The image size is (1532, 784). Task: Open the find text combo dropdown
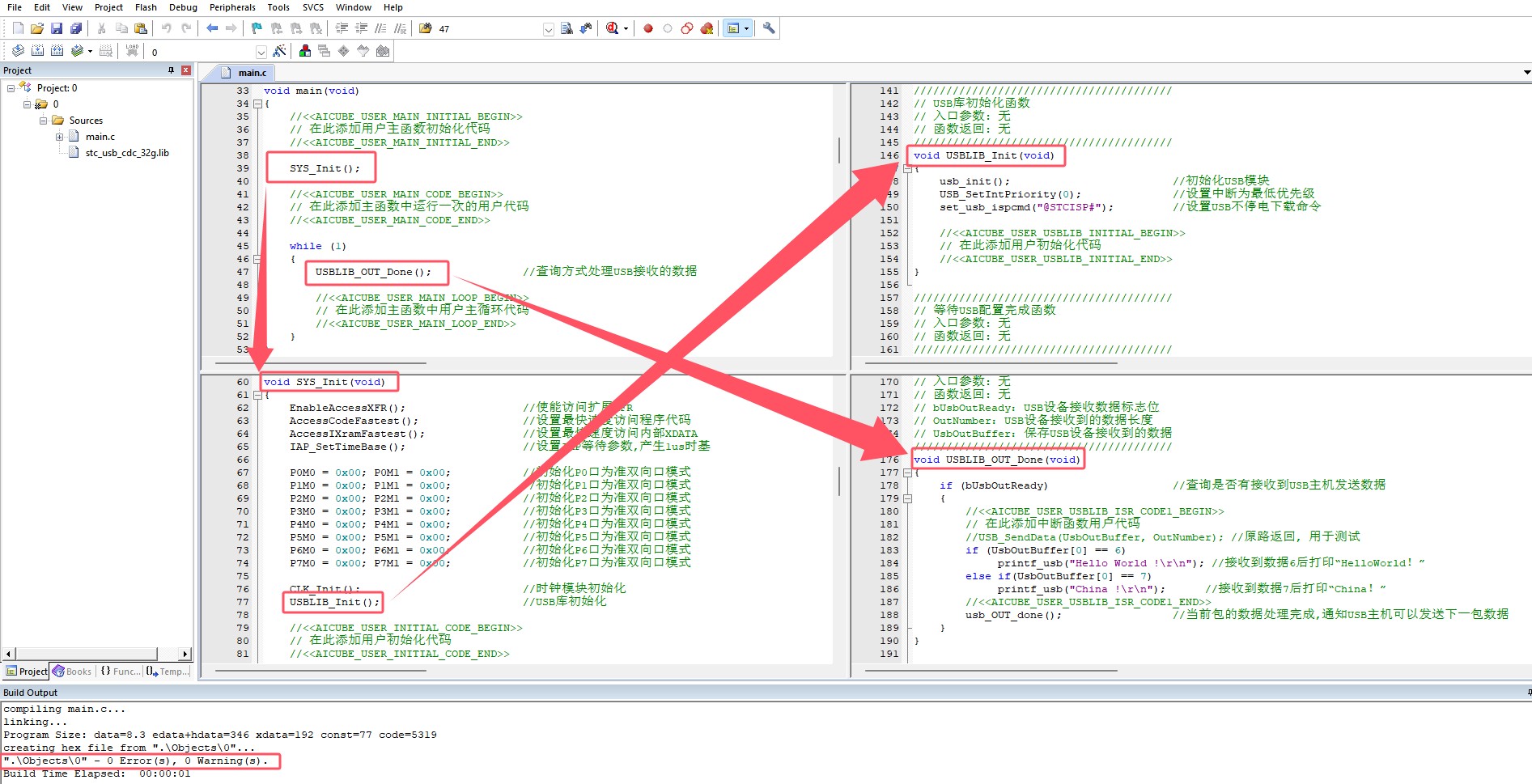point(548,29)
